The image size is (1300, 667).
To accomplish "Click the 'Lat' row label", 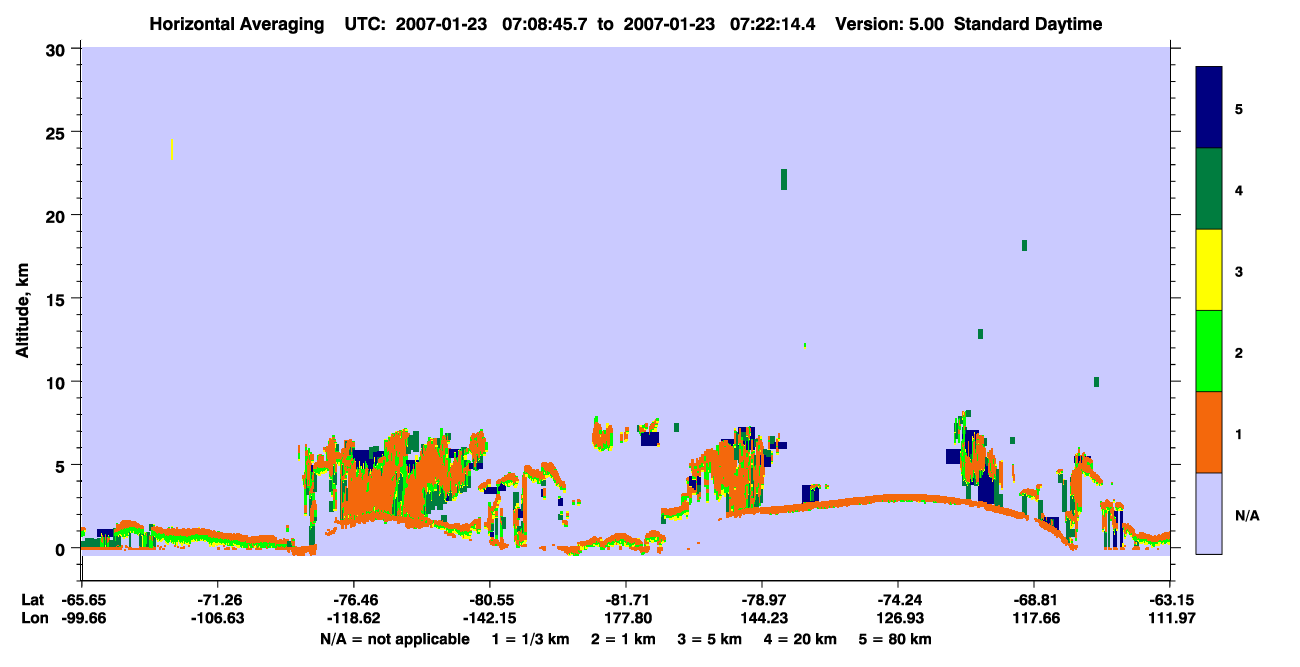I will click(32, 600).
